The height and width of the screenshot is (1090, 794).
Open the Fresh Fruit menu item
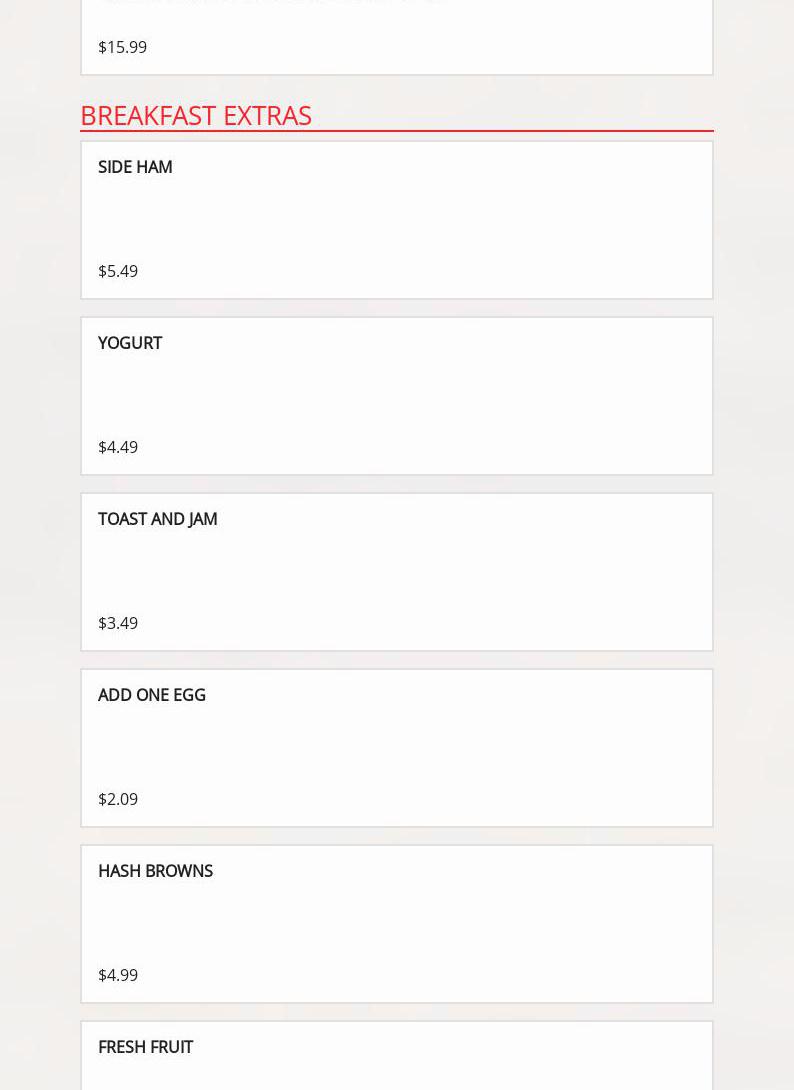tap(145, 1047)
